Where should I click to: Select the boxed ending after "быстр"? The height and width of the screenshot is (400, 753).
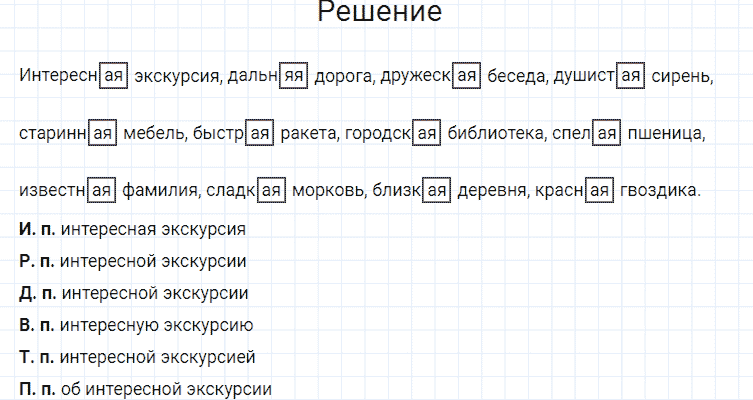tap(260, 133)
